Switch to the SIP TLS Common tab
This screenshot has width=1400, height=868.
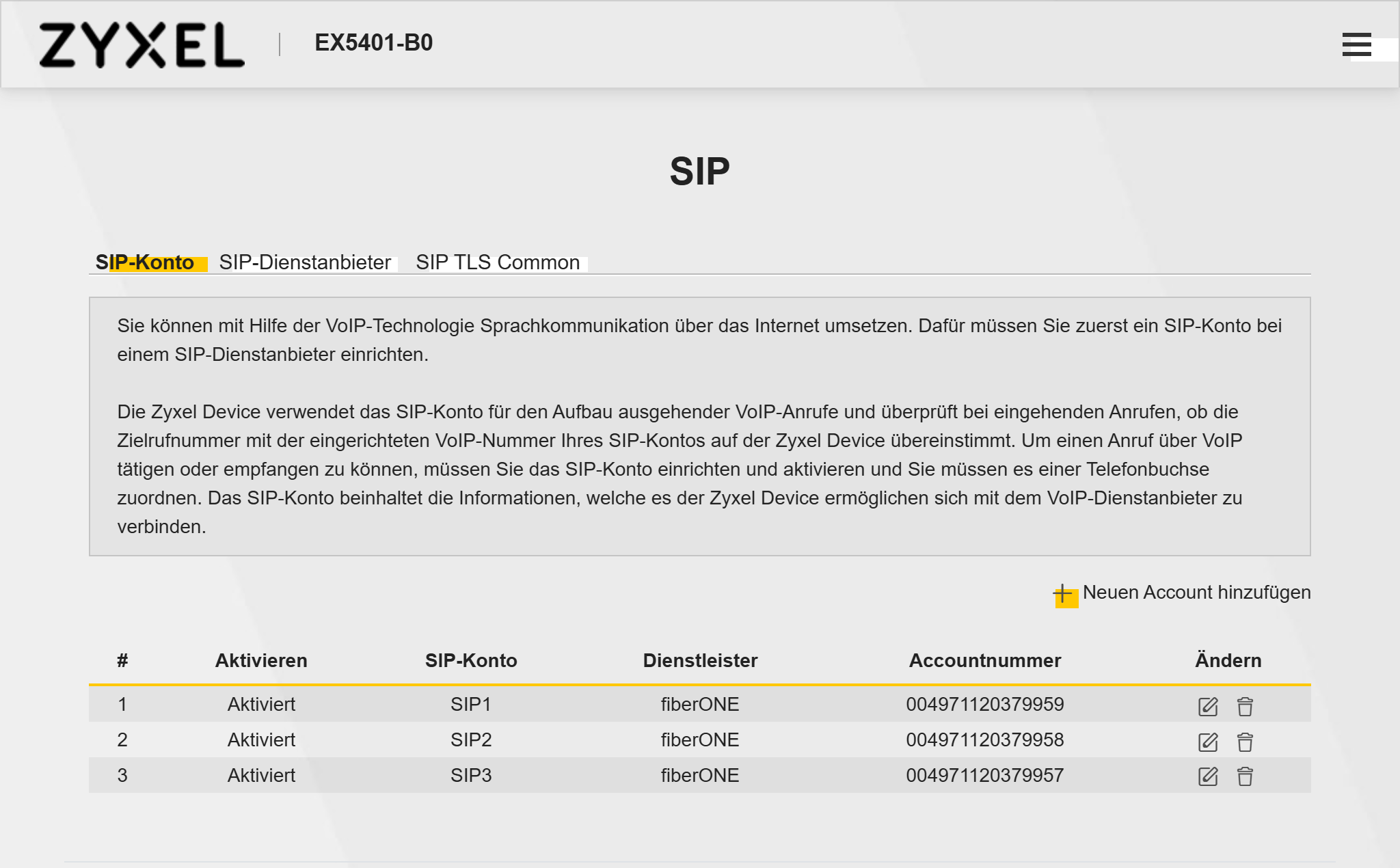[x=498, y=262]
